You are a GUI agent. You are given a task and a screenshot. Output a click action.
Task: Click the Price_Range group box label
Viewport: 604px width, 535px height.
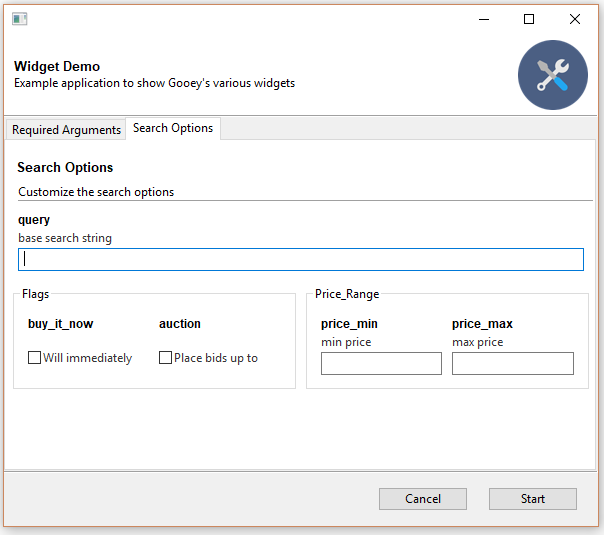(x=347, y=294)
